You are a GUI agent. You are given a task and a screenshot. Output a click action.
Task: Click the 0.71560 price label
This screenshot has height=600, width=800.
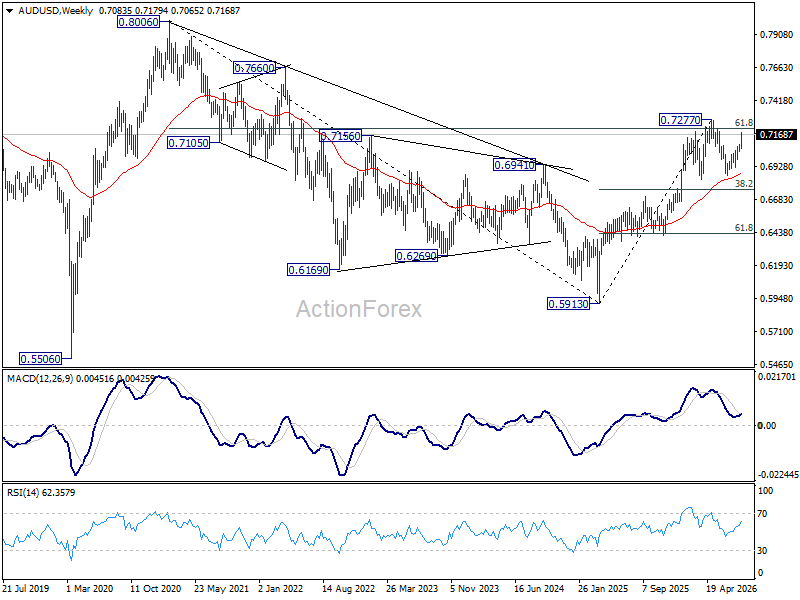340,136
